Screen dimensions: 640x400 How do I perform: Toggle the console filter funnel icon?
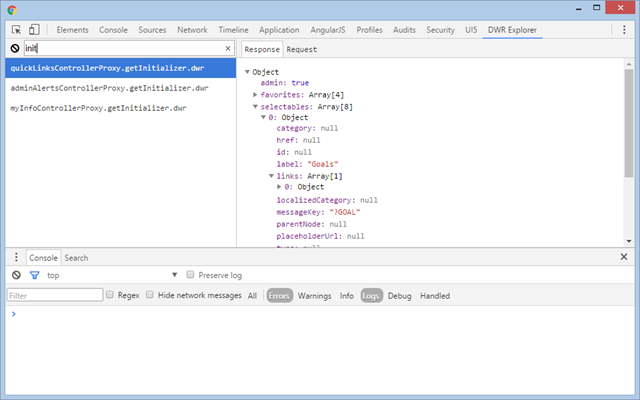pos(34,275)
